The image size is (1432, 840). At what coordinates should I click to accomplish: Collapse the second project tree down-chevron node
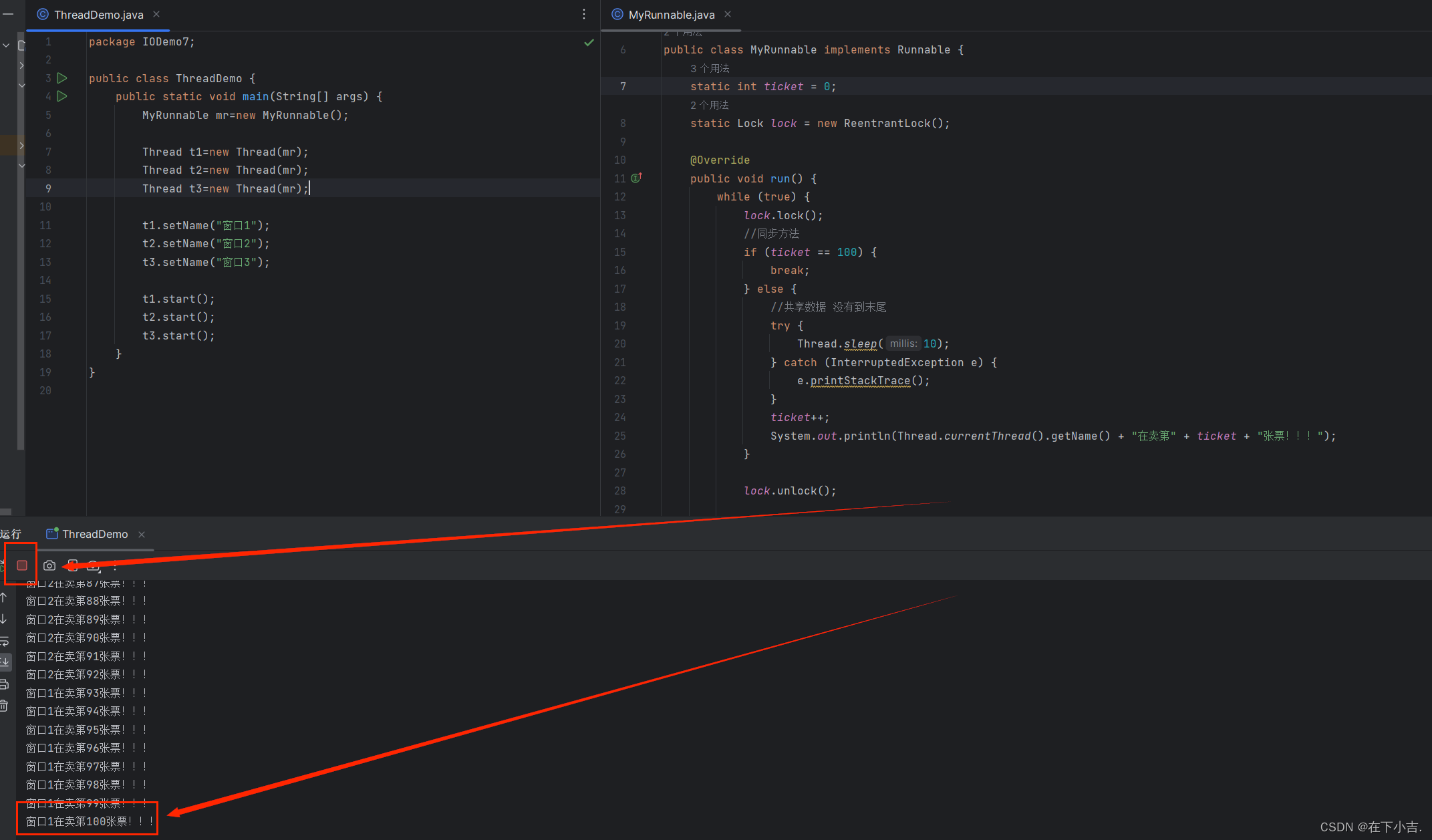(x=21, y=85)
